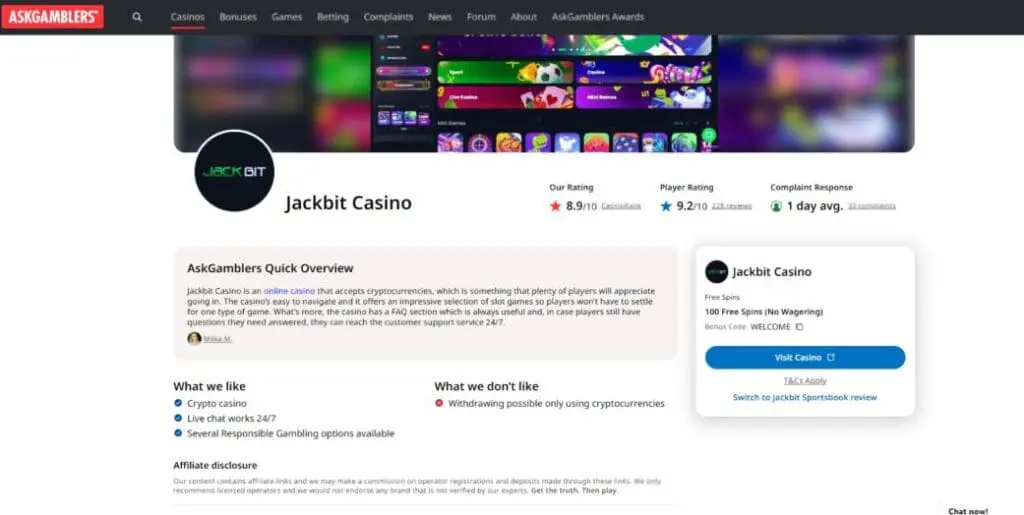The image size is (1024, 515).
Task: Open the Casinos menu tab
Action: tap(187, 17)
